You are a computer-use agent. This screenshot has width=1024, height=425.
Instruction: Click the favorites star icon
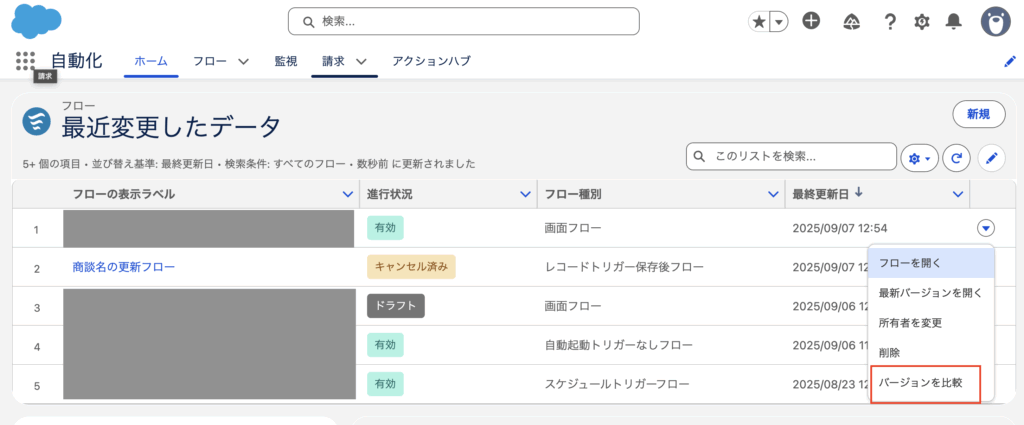[760, 21]
